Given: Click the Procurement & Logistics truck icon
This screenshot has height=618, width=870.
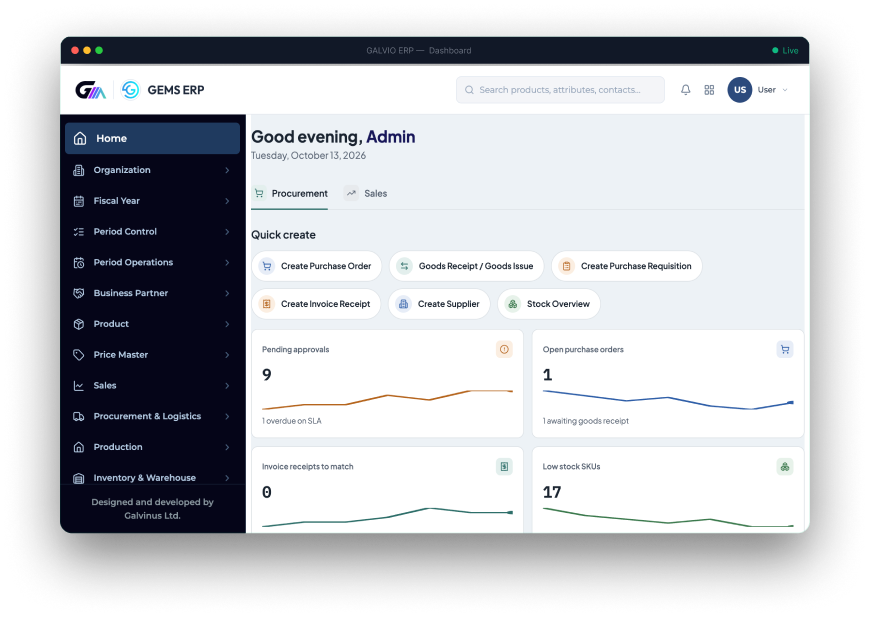Looking at the screenshot, I should [79, 416].
